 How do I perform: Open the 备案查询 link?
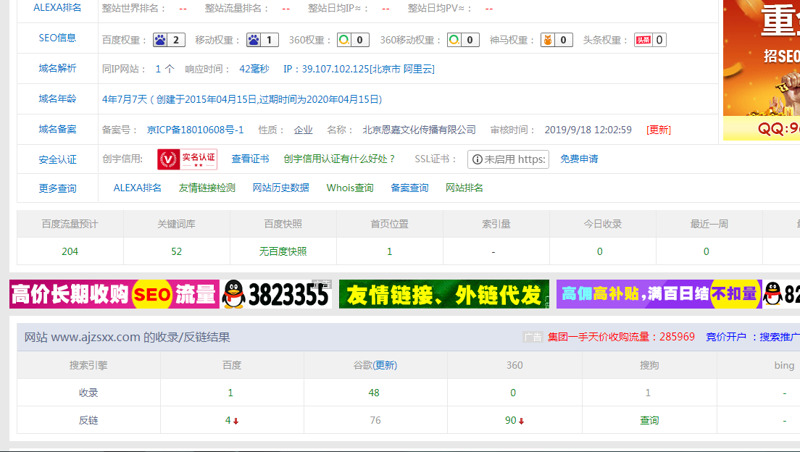tap(409, 188)
